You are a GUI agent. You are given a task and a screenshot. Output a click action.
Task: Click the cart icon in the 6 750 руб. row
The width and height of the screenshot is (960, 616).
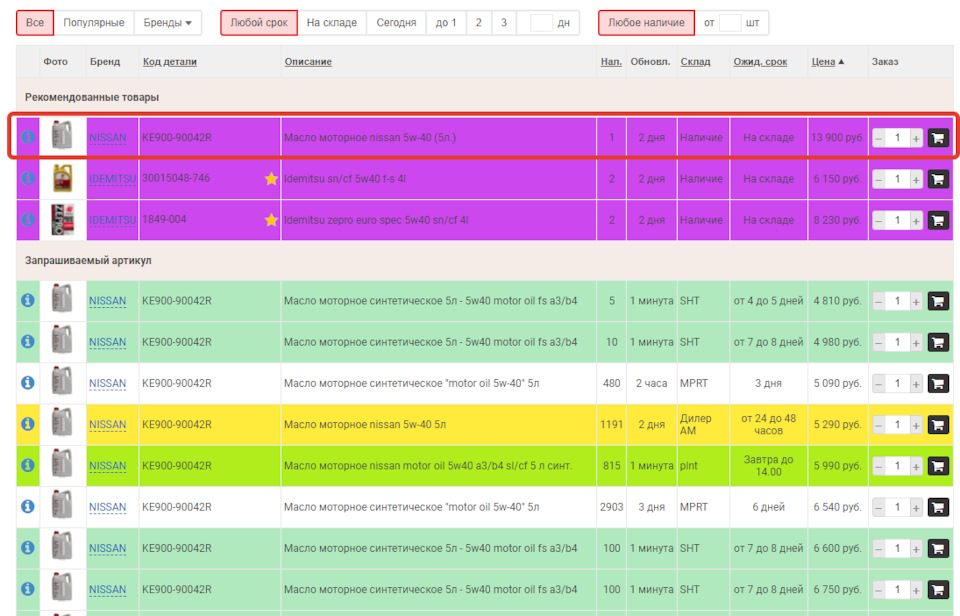(x=938, y=589)
